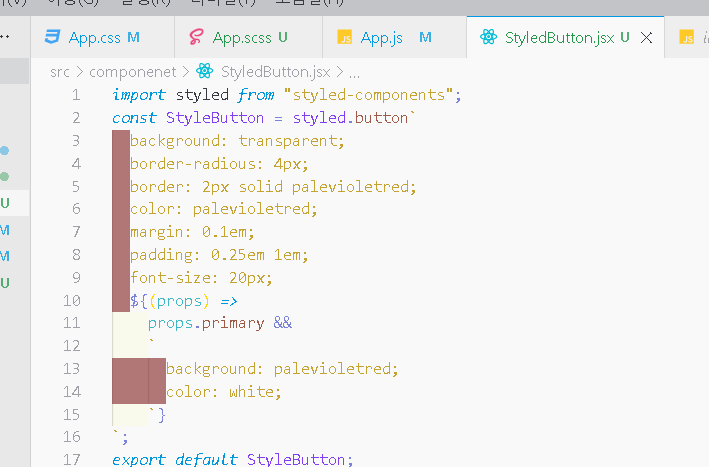Click the Sass icon on App.scss tab
Viewport: 709px width, 467px height.
[196, 37]
